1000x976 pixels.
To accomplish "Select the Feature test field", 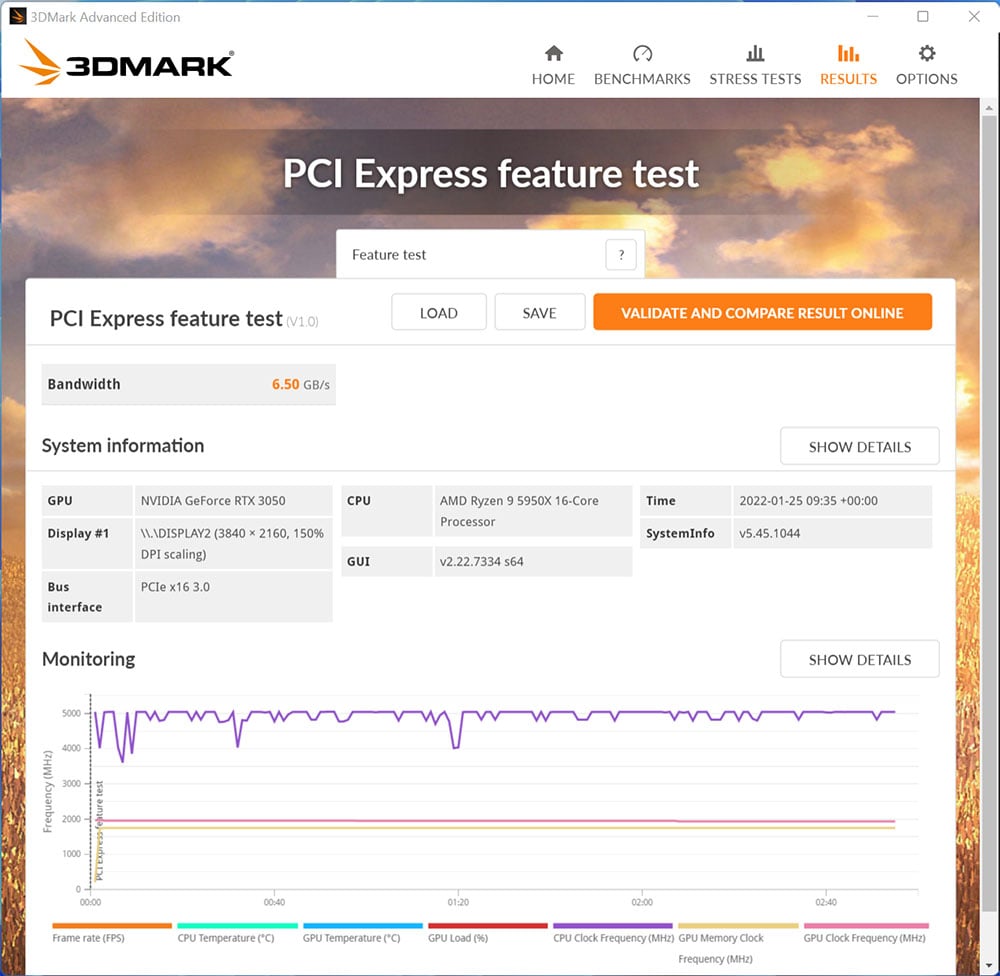I will click(490, 255).
